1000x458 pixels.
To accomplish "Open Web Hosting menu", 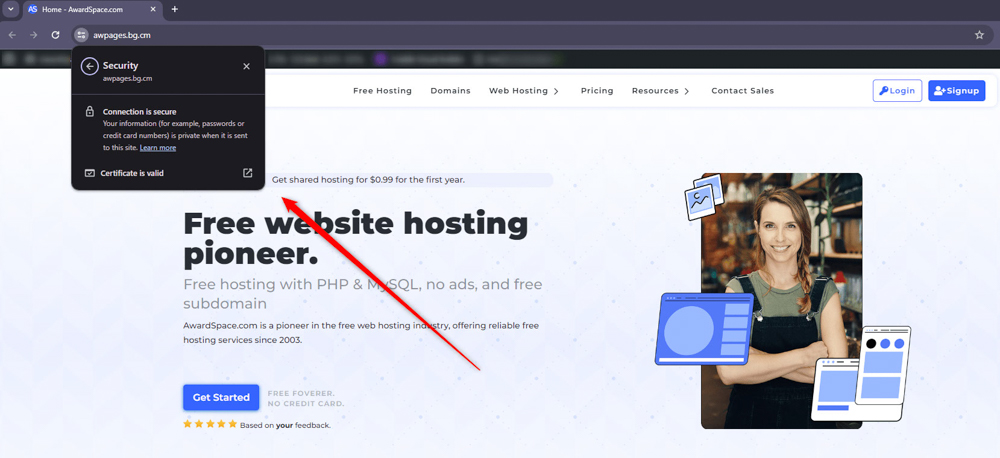I will tap(518, 91).
